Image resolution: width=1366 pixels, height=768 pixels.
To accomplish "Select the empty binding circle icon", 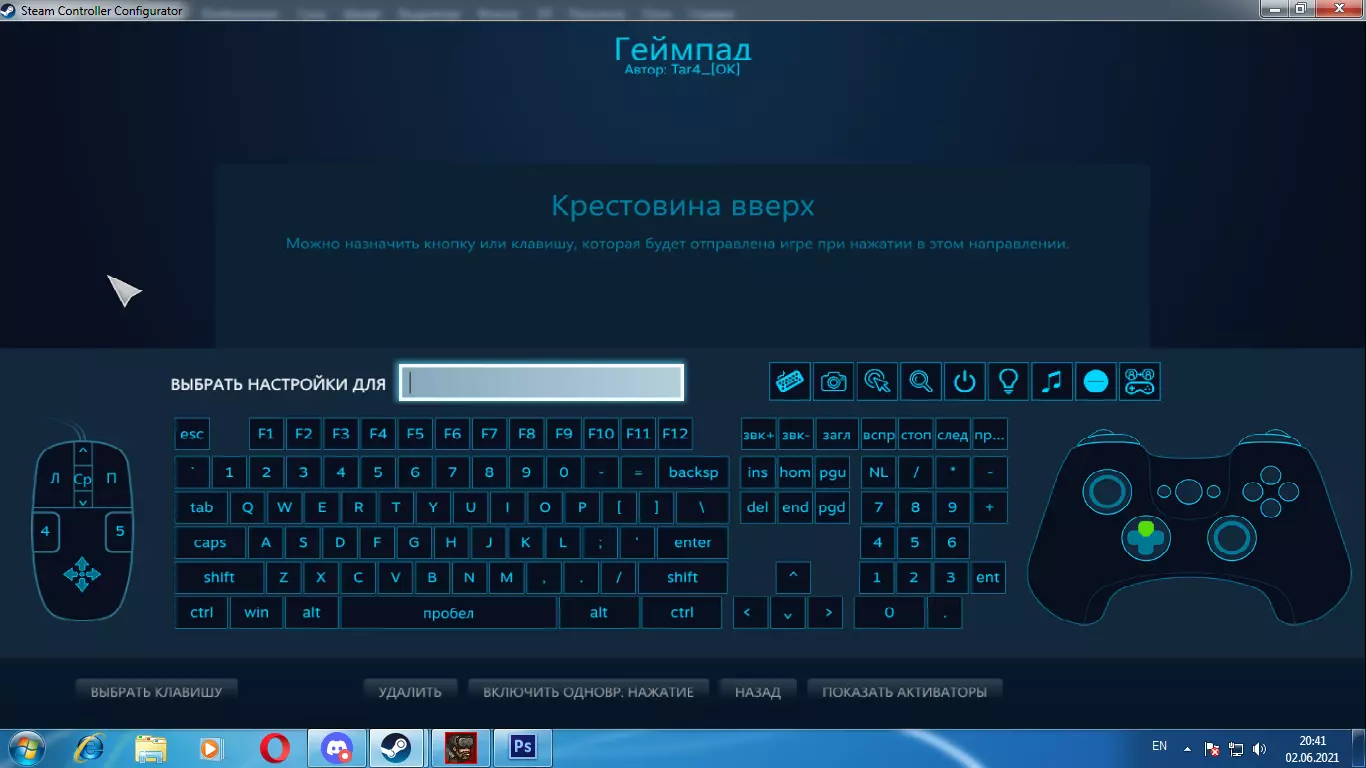I will [x=1095, y=381].
